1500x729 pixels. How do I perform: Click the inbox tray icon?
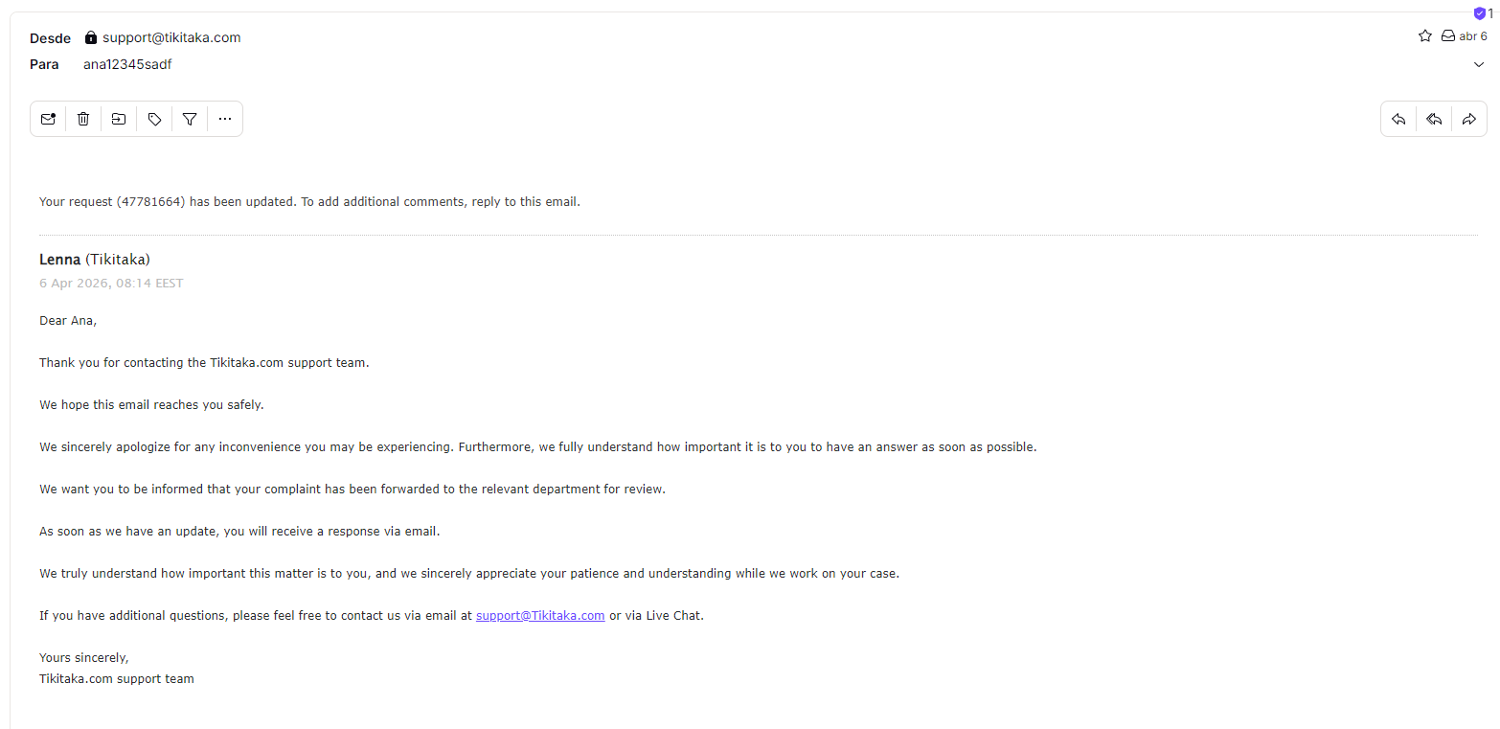pyautogui.click(x=1448, y=36)
